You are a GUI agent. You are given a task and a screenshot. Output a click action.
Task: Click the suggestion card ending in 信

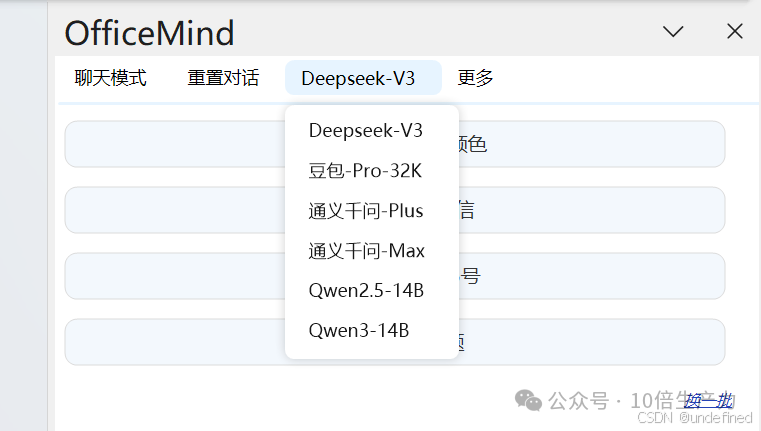(x=395, y=210)
